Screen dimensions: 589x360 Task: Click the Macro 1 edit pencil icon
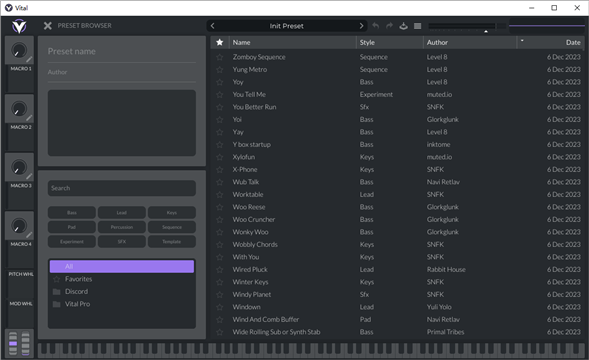(x=29, y=59)
